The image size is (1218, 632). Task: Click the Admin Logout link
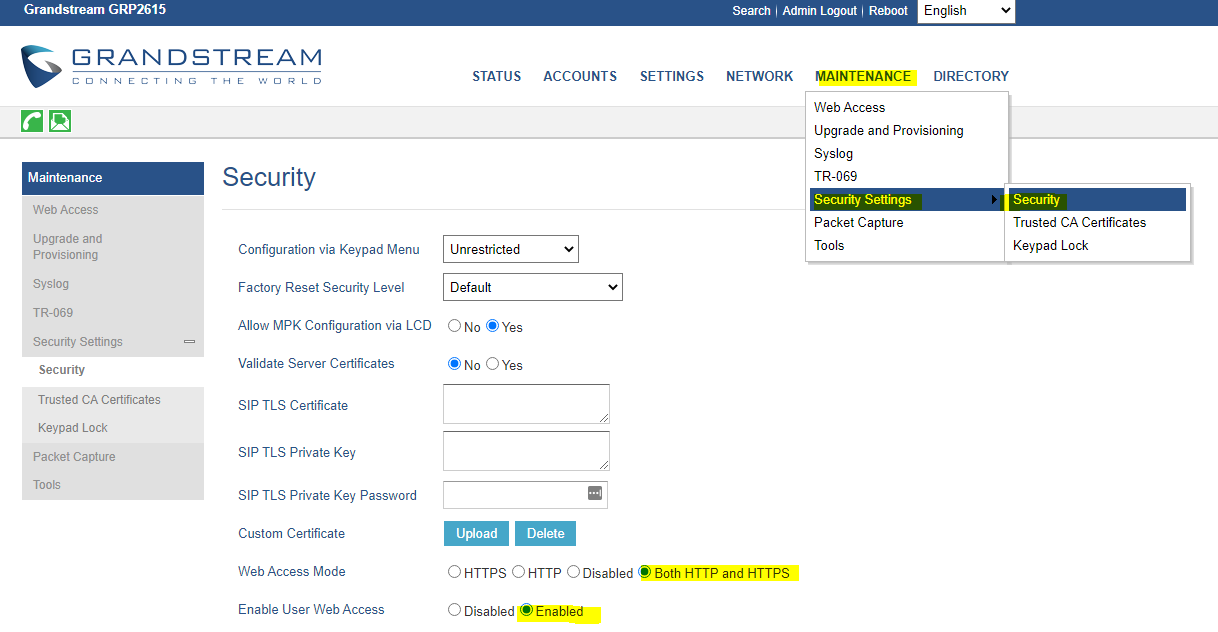(819, 11)
